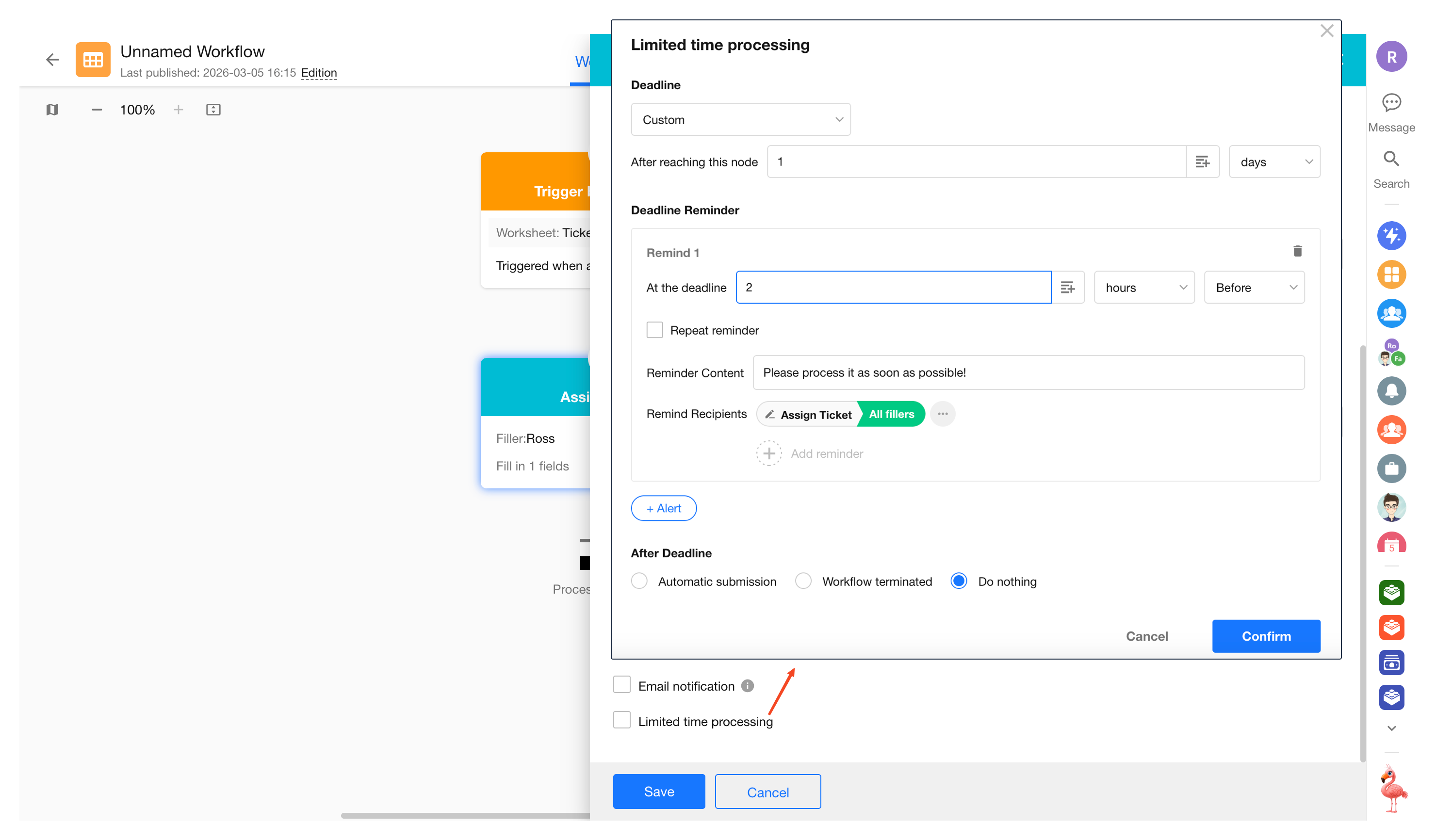Click the Reminder Content text field
Screen dimensions: 1436x840
1028,372
